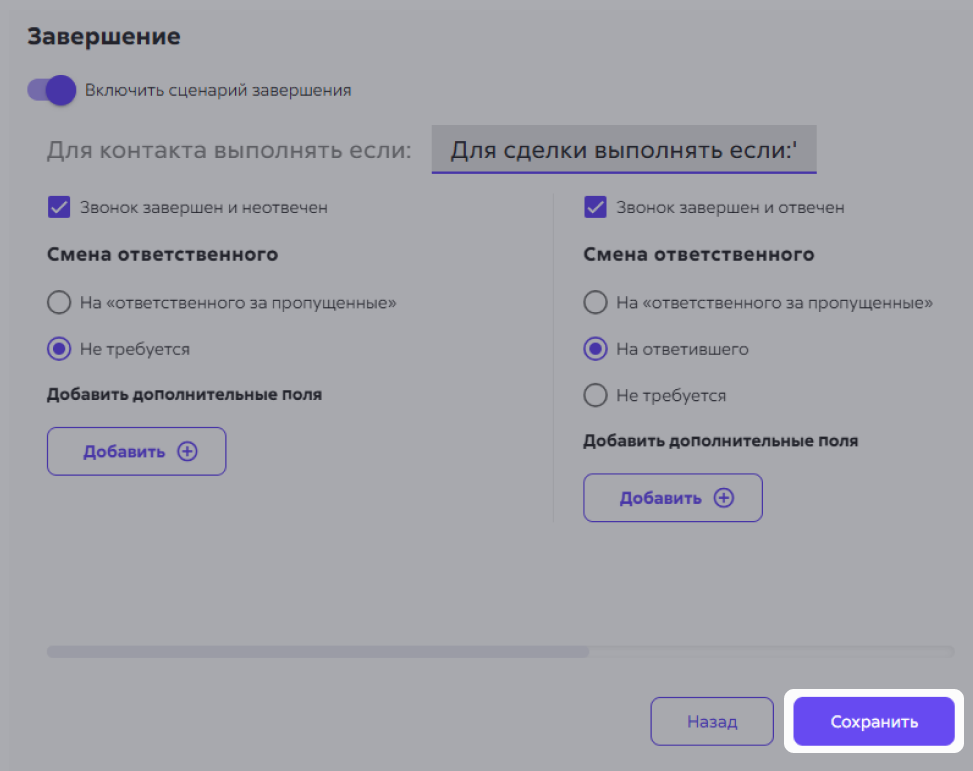Click 'Добавить' button in unanswered column

point(137,451)
